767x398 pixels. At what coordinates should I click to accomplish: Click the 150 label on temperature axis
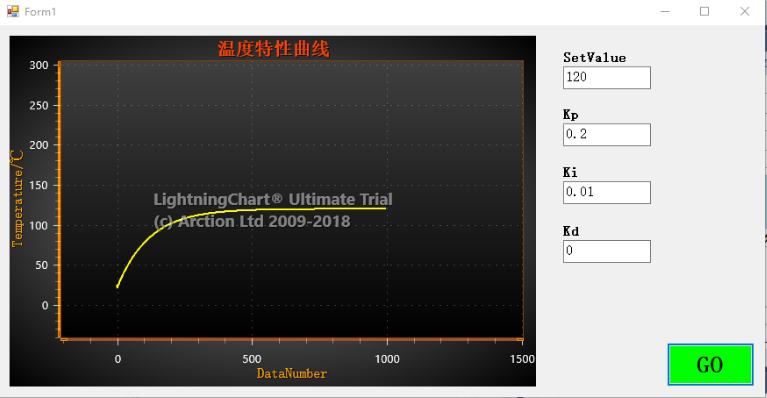coord(39,185)
